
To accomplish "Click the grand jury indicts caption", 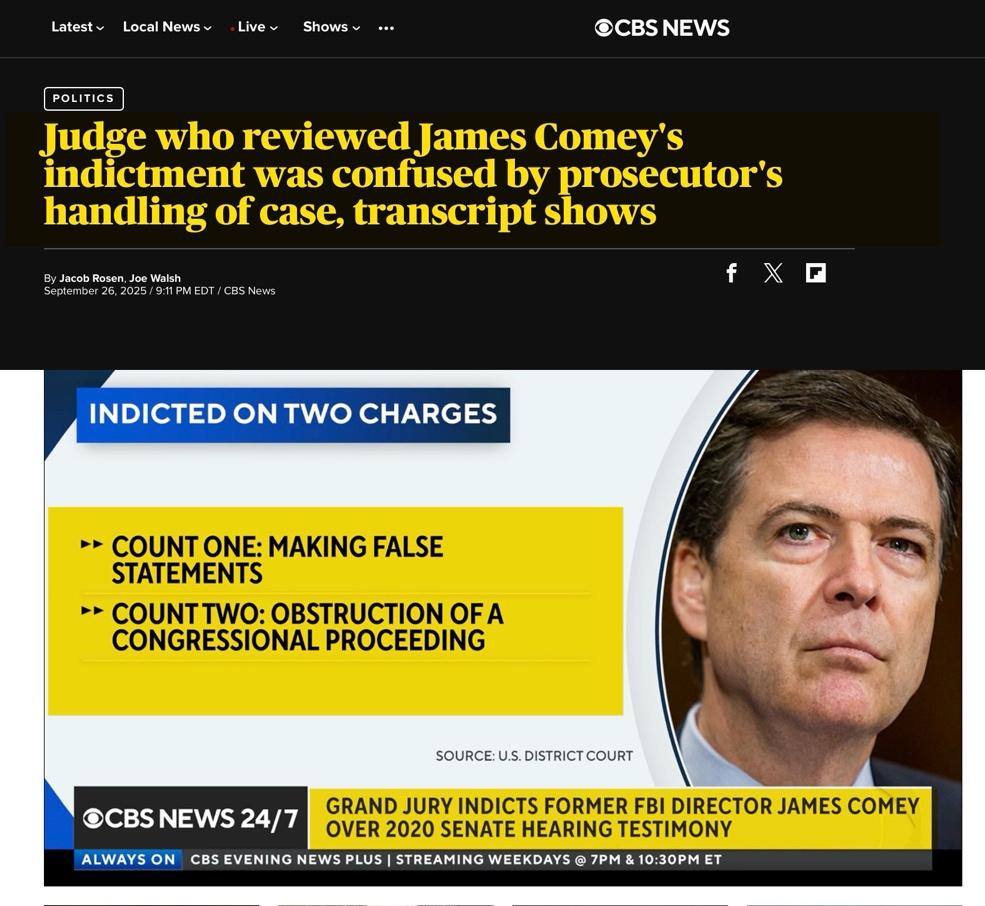I will click(x=622, y=817).
